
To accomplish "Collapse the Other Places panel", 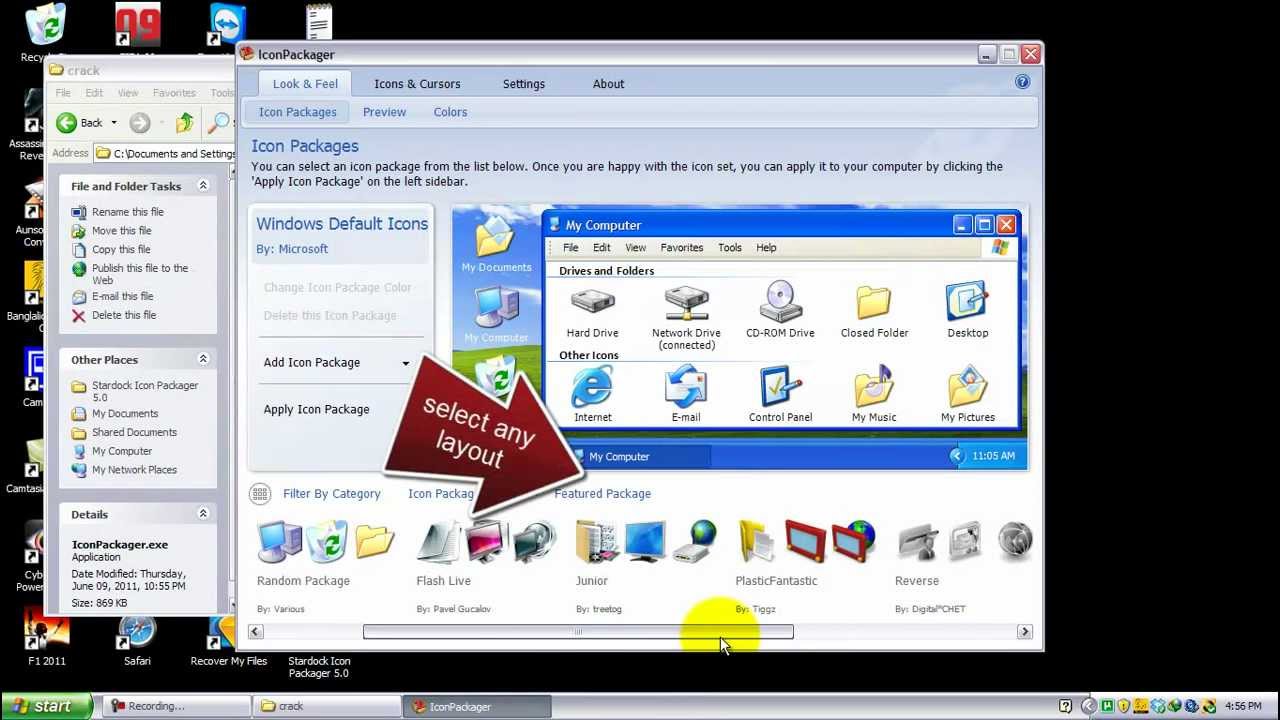I will [x=203, y=359].
